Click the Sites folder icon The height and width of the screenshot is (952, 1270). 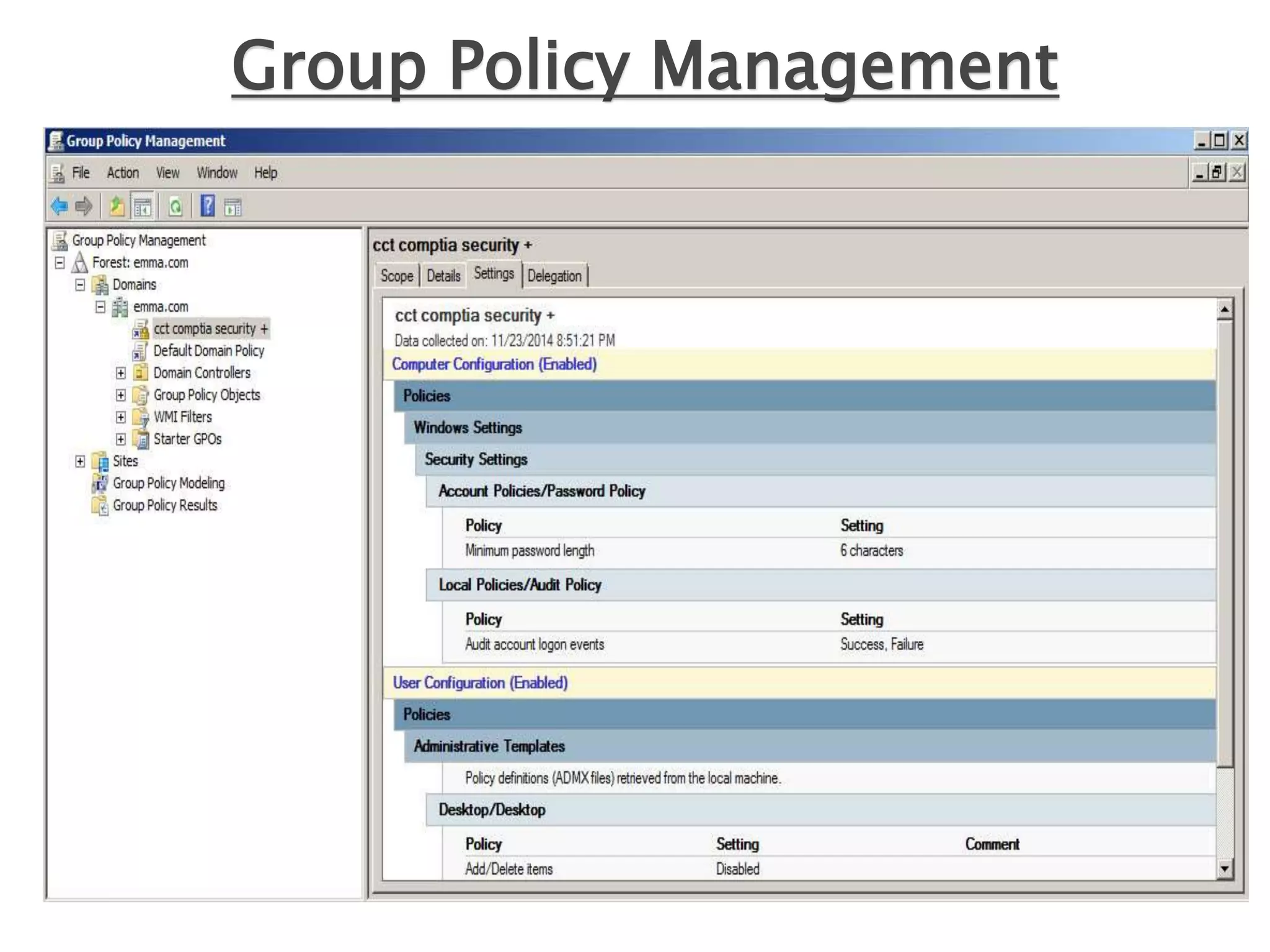[100, 462]
